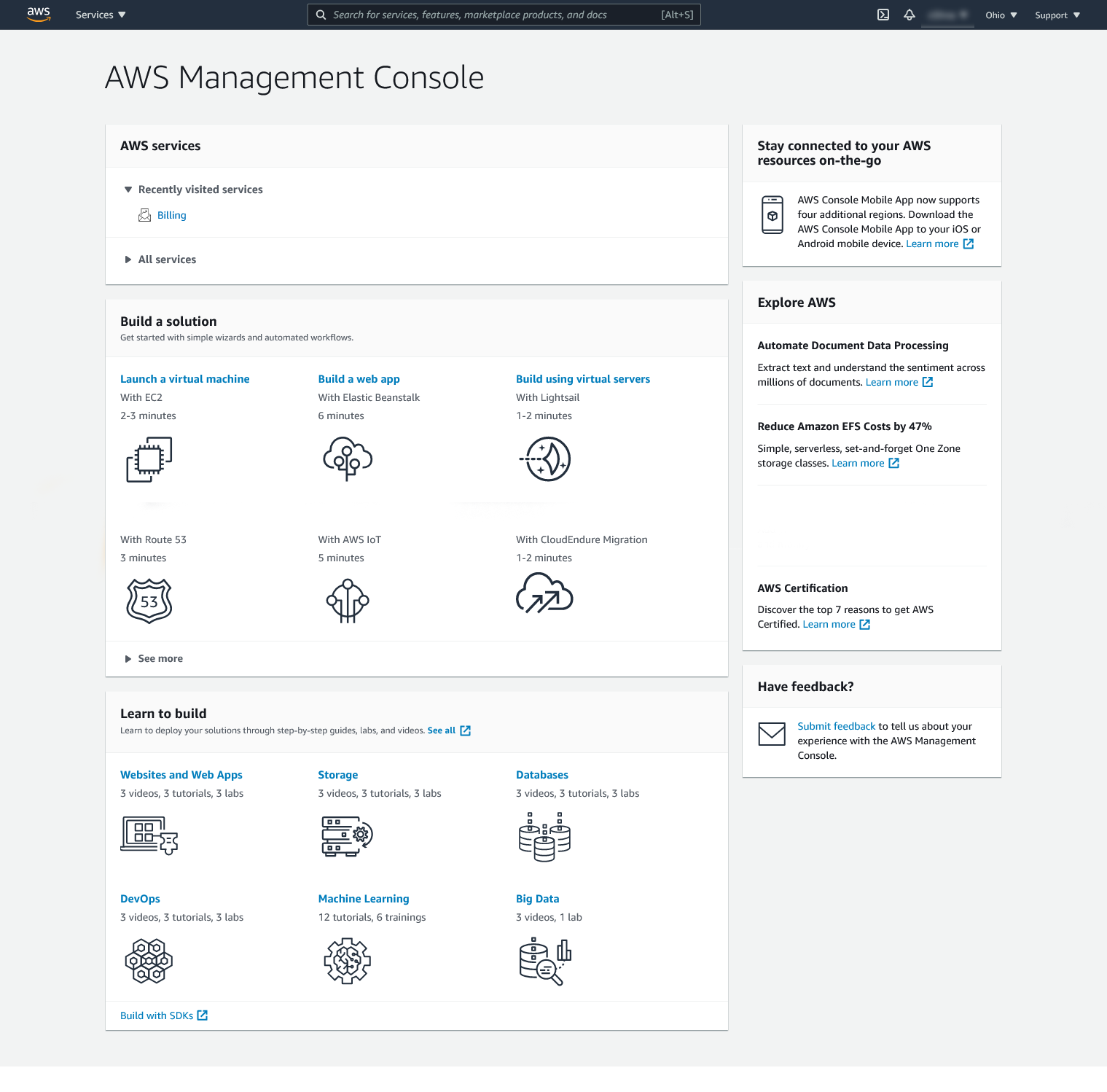Open the notifications bell
The height and width of the screenshot is (1092, 1107).
pos(909,15)
